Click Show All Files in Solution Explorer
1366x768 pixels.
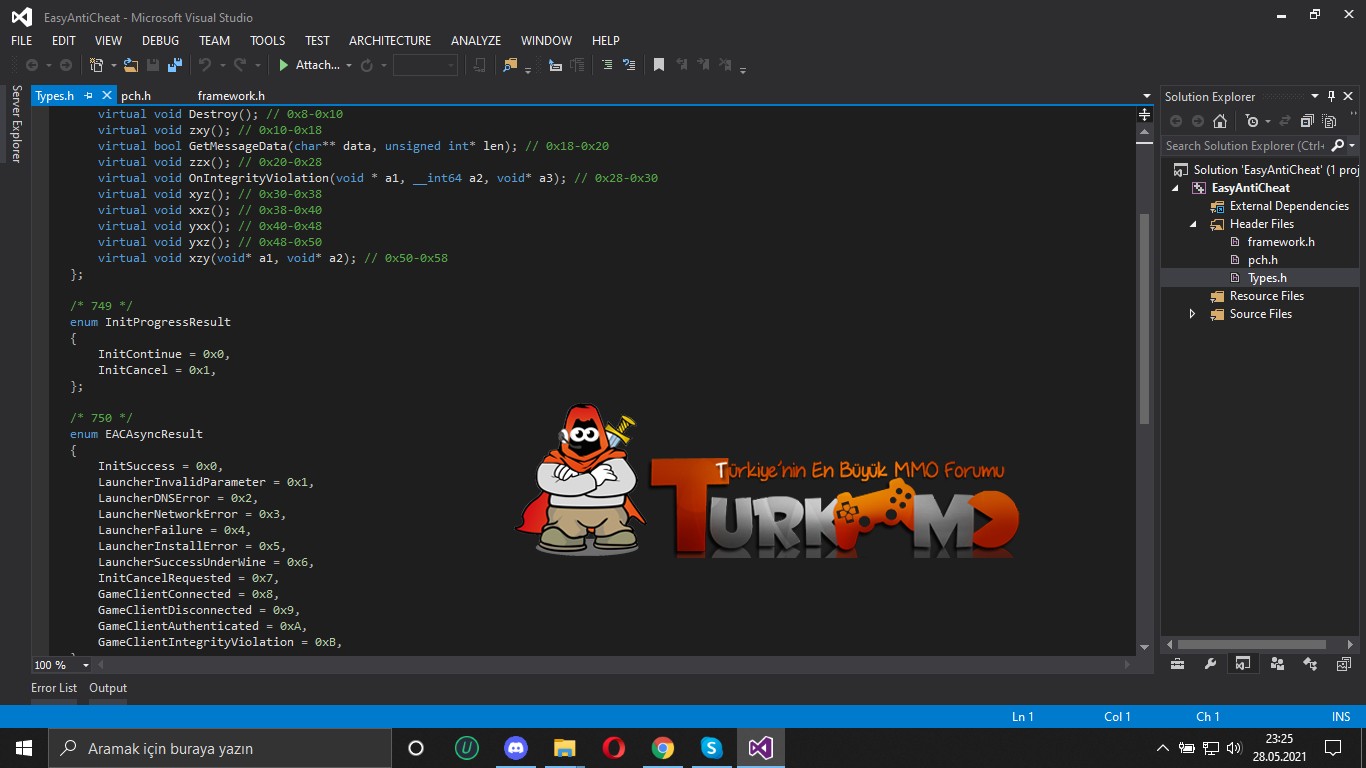[x=1329, y=121]
